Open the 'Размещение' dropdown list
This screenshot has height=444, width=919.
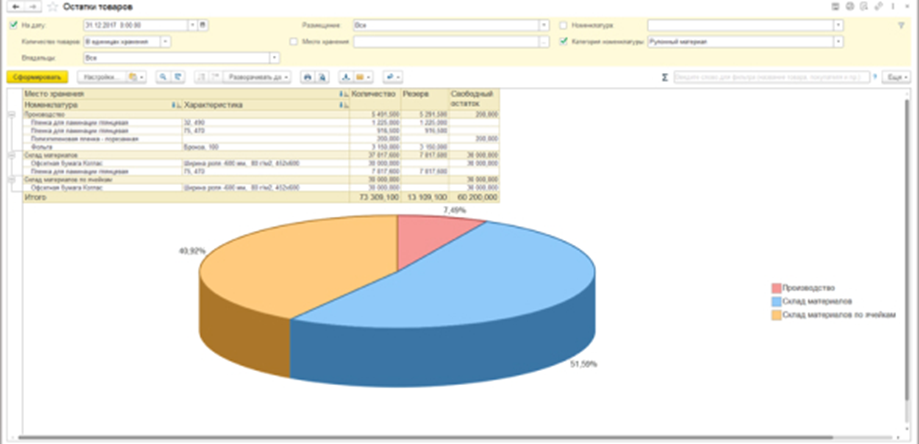point(543,24)
